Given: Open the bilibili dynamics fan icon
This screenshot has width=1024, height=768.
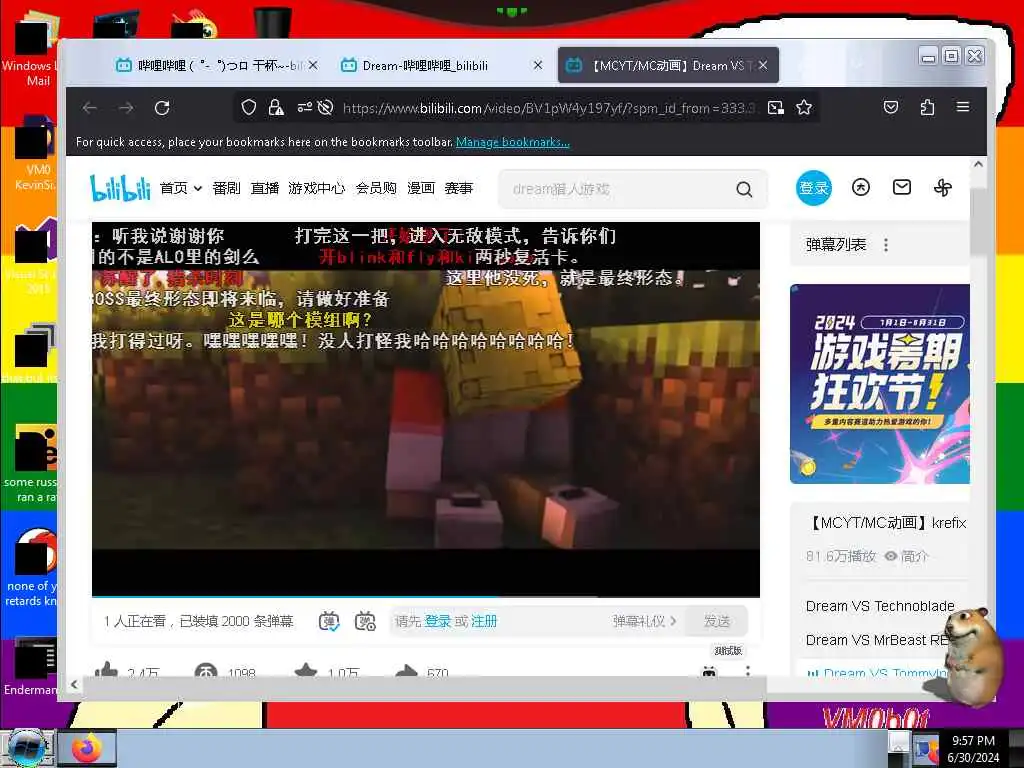Looking at the screenshot, I should (943, 188).
